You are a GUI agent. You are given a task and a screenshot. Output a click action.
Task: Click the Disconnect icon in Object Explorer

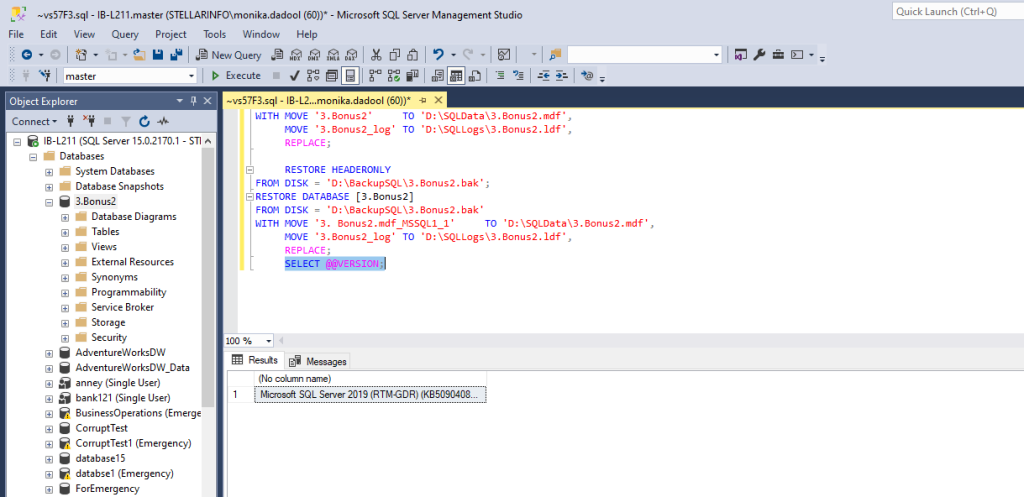[x=89, y=121]
